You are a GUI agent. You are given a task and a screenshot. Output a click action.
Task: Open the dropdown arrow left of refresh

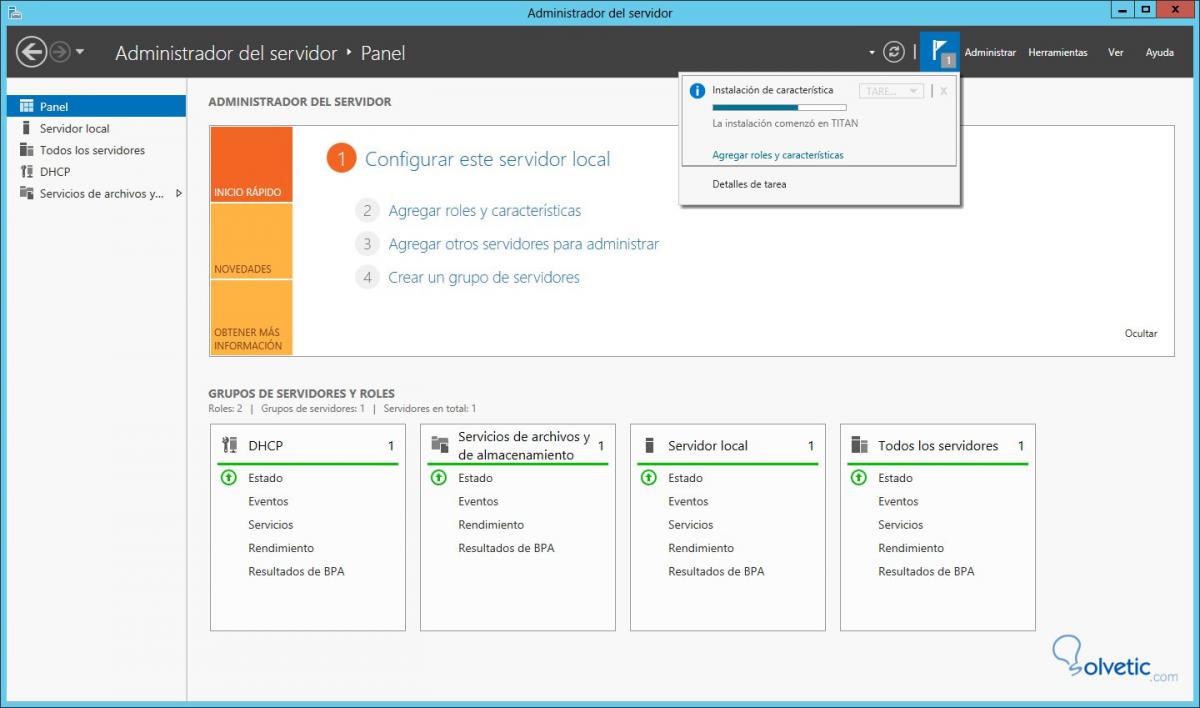(871, 52)
